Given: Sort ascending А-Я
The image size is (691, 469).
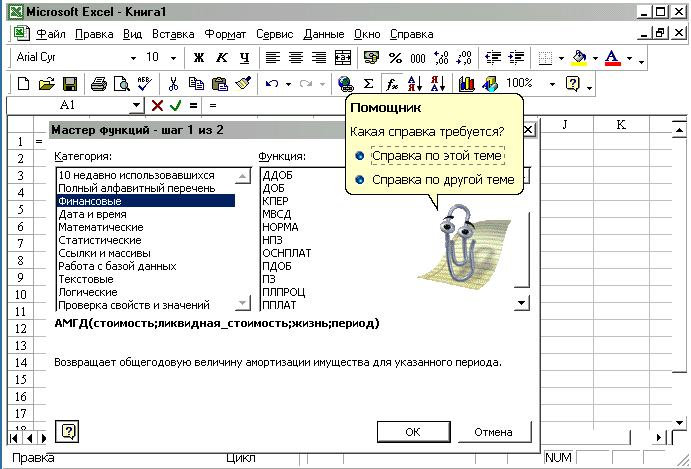Looking at the screenshot, I should [x=415, y=84].
